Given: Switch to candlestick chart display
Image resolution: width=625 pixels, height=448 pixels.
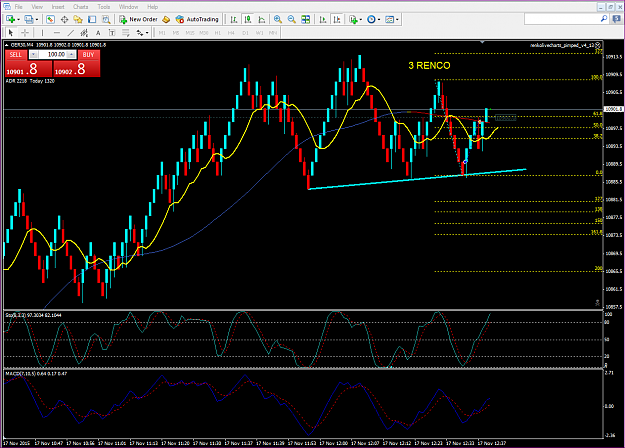Looking at the screenshot, I should point(248,19).
